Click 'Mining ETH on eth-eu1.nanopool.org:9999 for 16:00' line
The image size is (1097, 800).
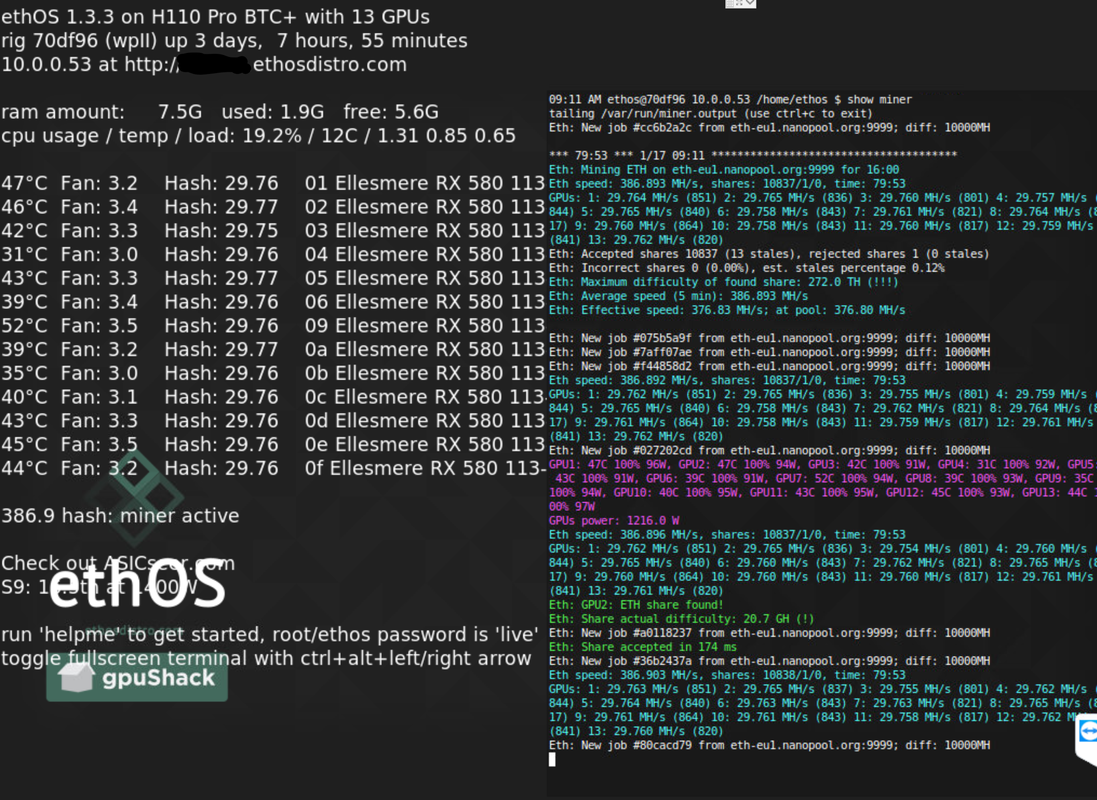[724, 170]
